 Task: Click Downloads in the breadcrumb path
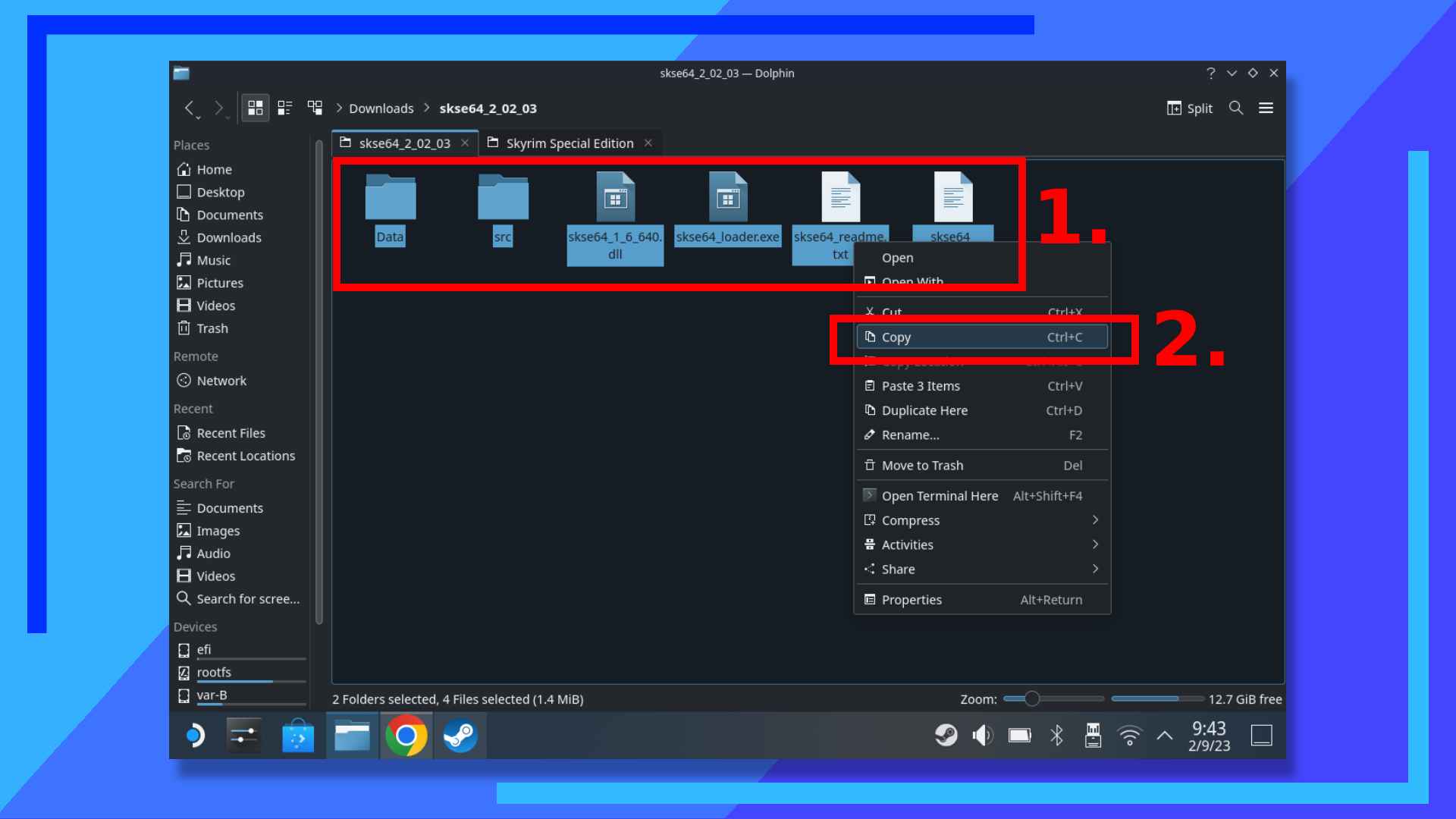[x=381, y=108]
